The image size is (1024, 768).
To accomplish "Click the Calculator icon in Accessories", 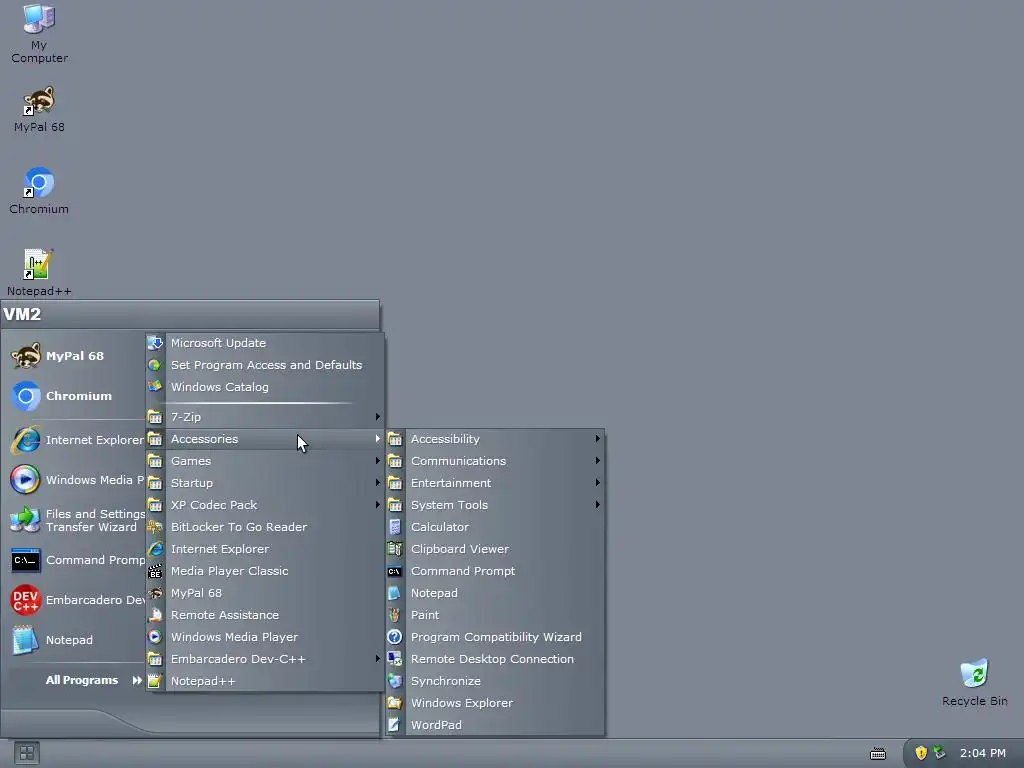I will coord(394,527).
